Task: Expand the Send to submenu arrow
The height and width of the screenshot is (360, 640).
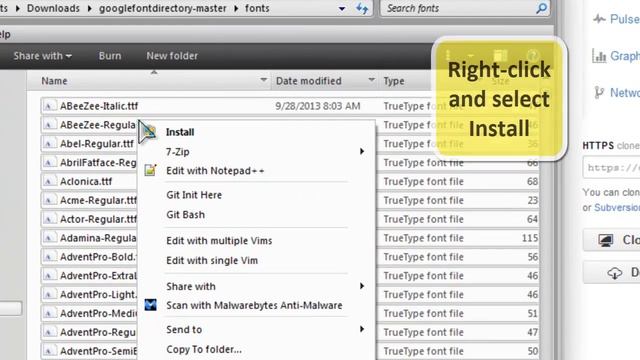Action: pyautogui.click(x=362, y=329)
